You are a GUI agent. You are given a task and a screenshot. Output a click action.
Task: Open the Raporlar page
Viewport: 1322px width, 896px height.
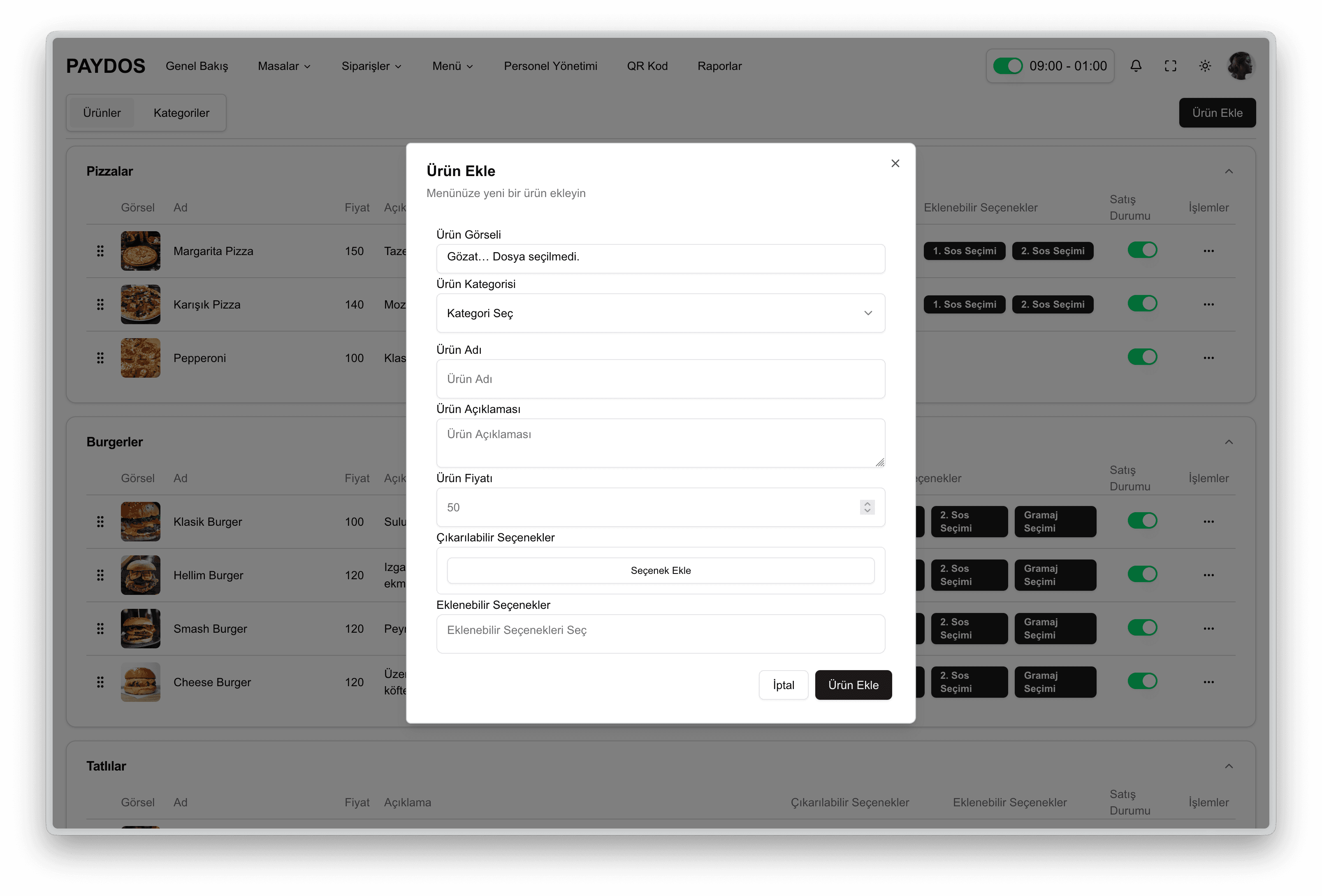(719, 66)
